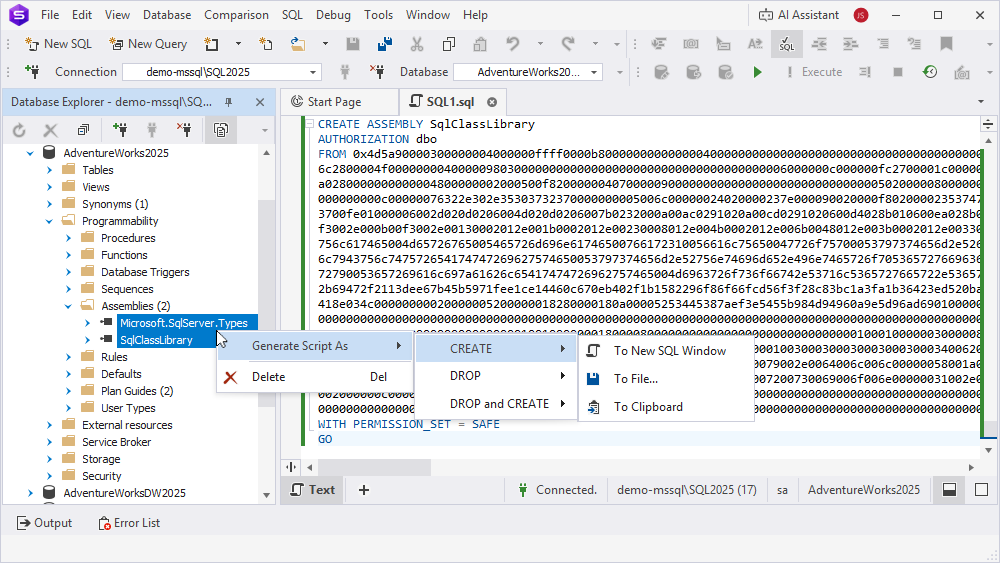Screen dimensions: 1000x563
Task: Open the Database menu
Action: click(167, 15)
